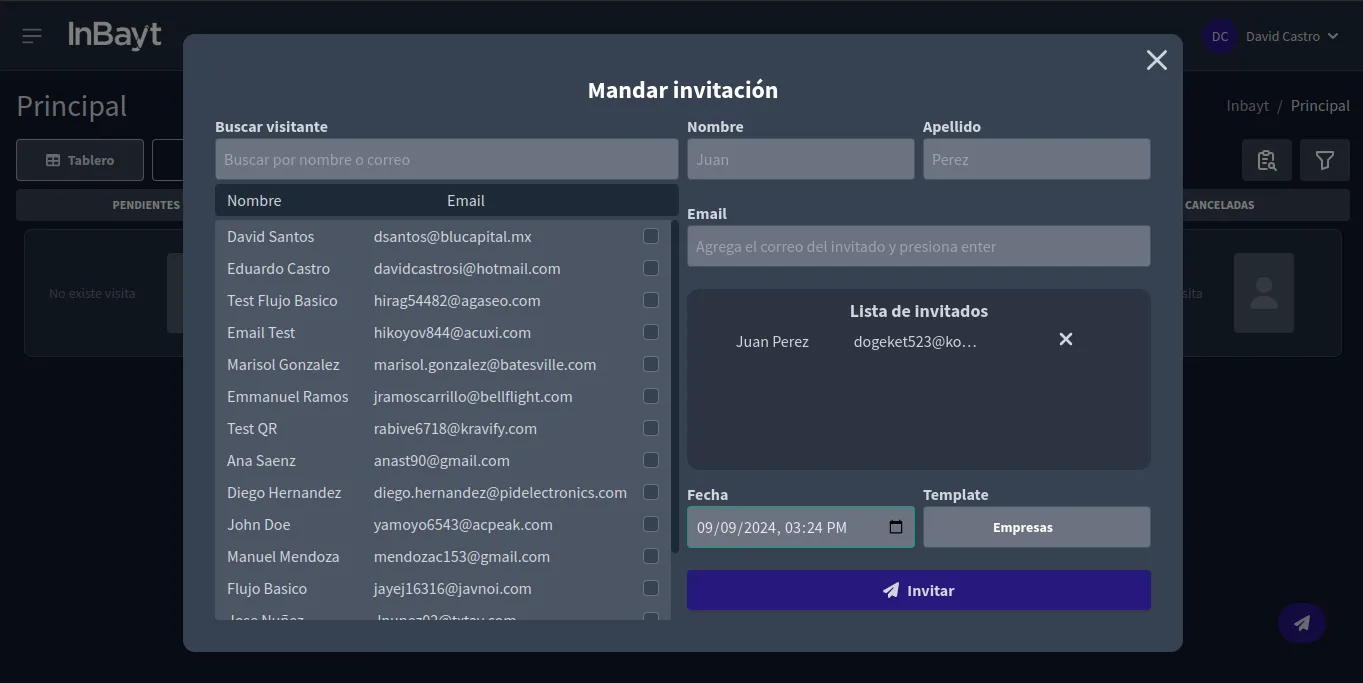This screenshot has height=683, width=1363.
Task: Open the Empresas template selector
Action: pos(1036,527)
